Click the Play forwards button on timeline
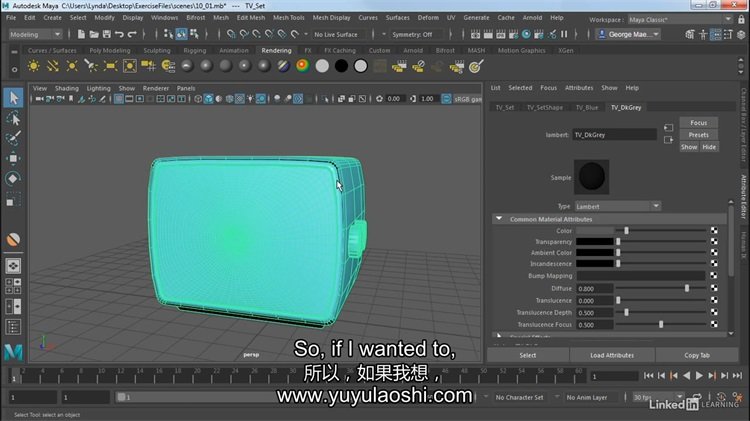This screenshot has width=750, height=421. click(x=699, y=377)
